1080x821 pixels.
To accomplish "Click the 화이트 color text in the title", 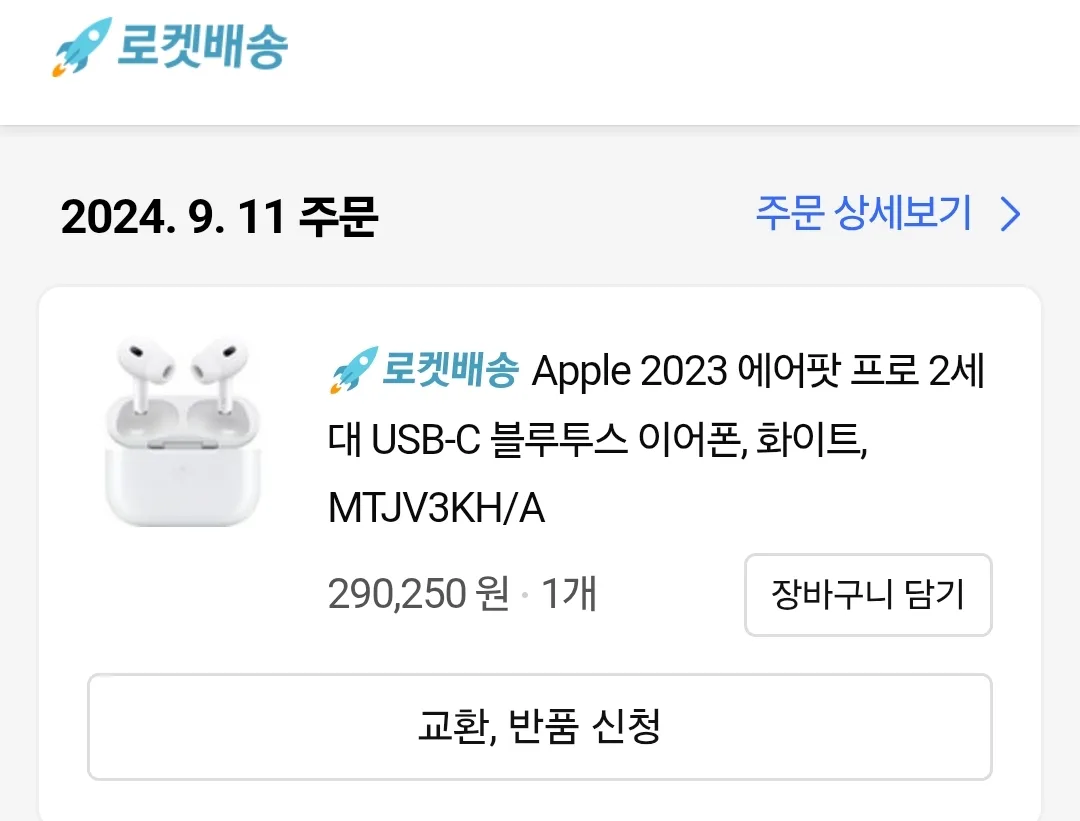I will [x=810, y=441].
